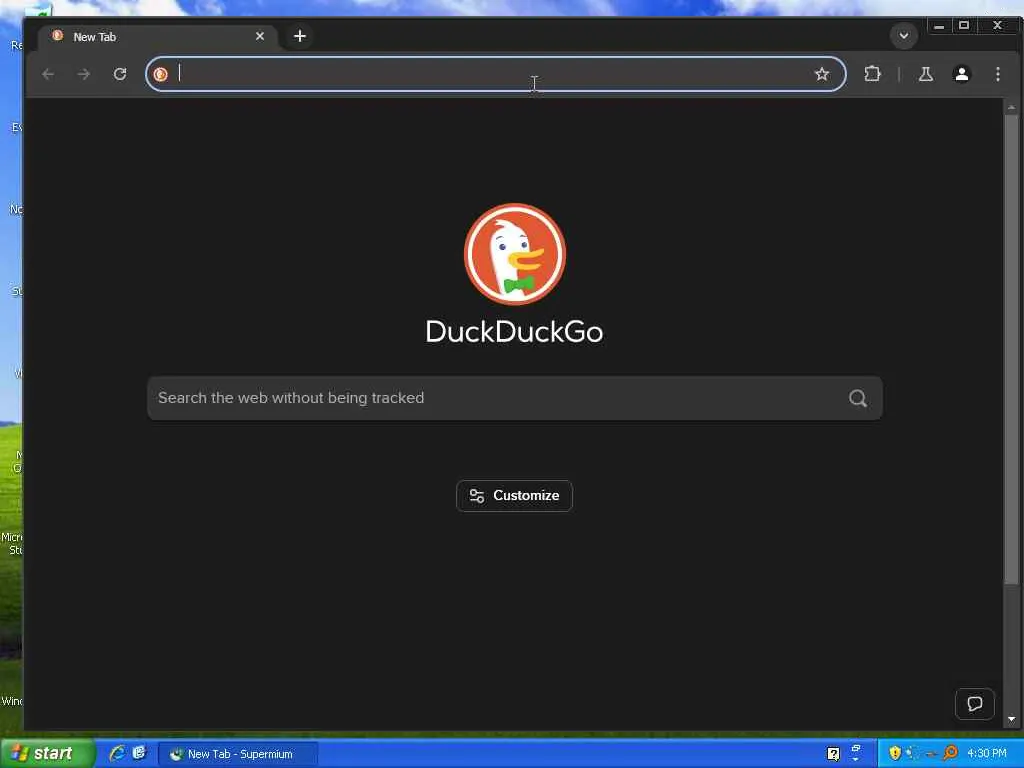Image resolution: width=1024 pixels, height=768 pixels.
Task: Click the scrollbar down arrow
Action: pos(1011,719)
